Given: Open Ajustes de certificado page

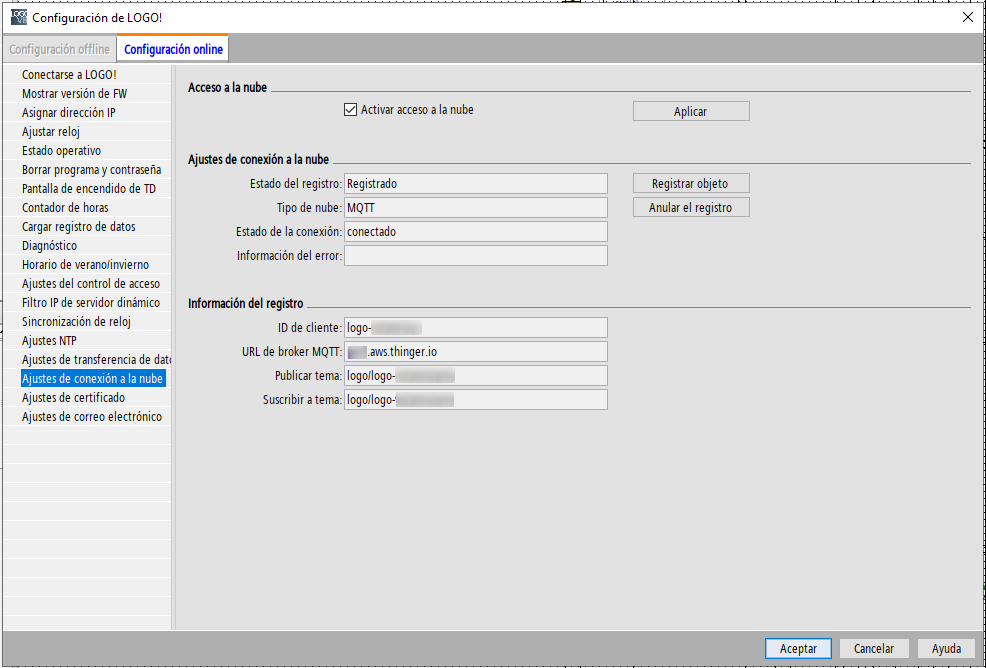Looking at the screenshot, I should click(73, 398).
